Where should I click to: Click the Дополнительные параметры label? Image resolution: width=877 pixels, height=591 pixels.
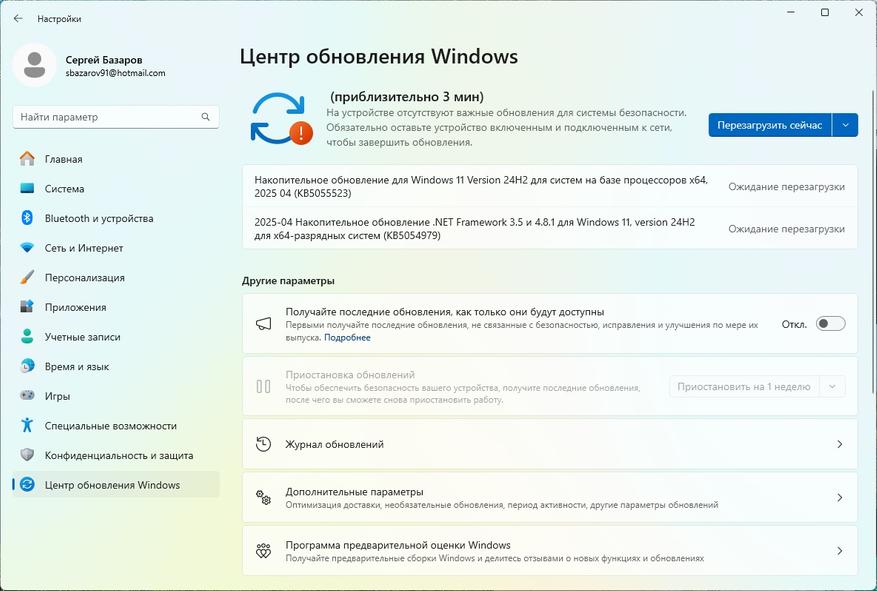click(354, 491)
